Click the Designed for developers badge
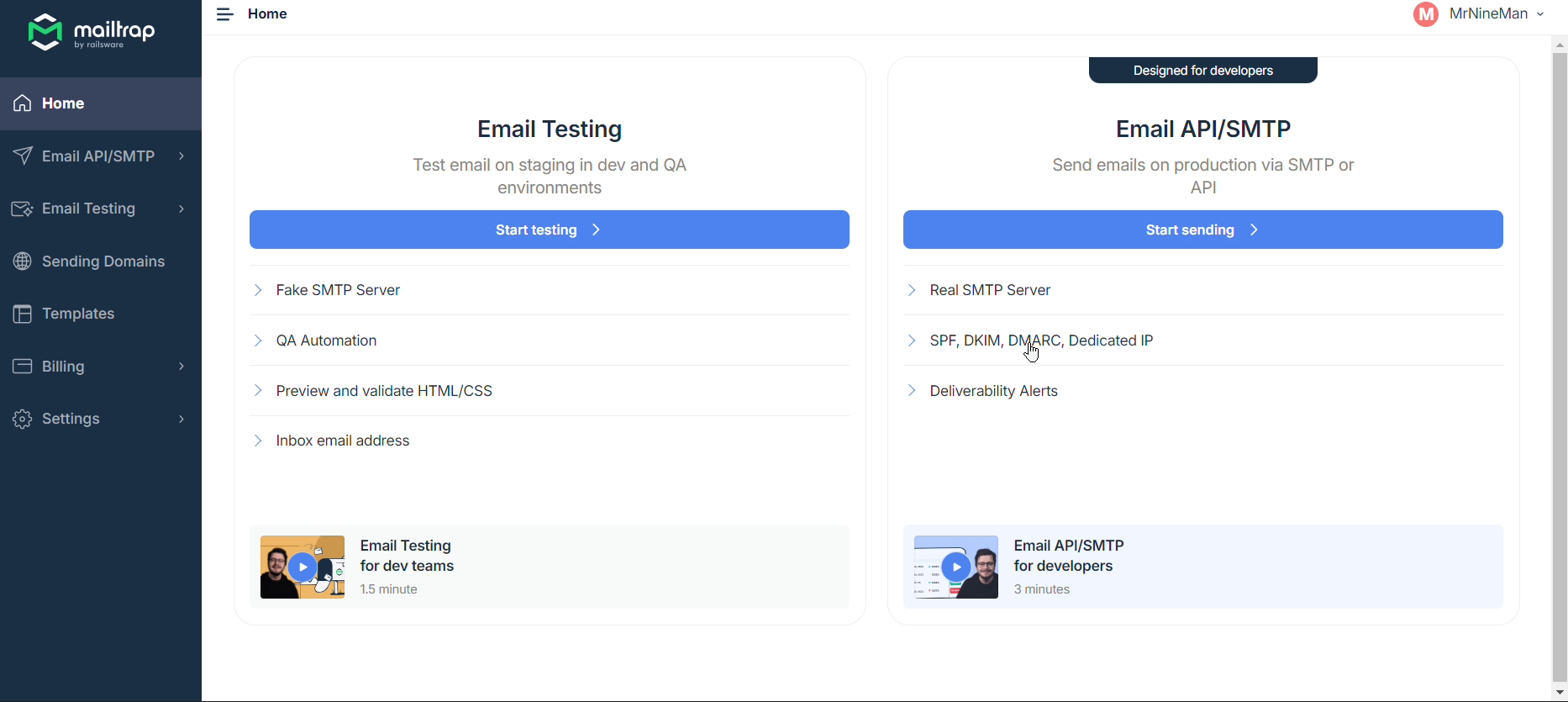1568x702 pixels. click(x=1203, y=71)
